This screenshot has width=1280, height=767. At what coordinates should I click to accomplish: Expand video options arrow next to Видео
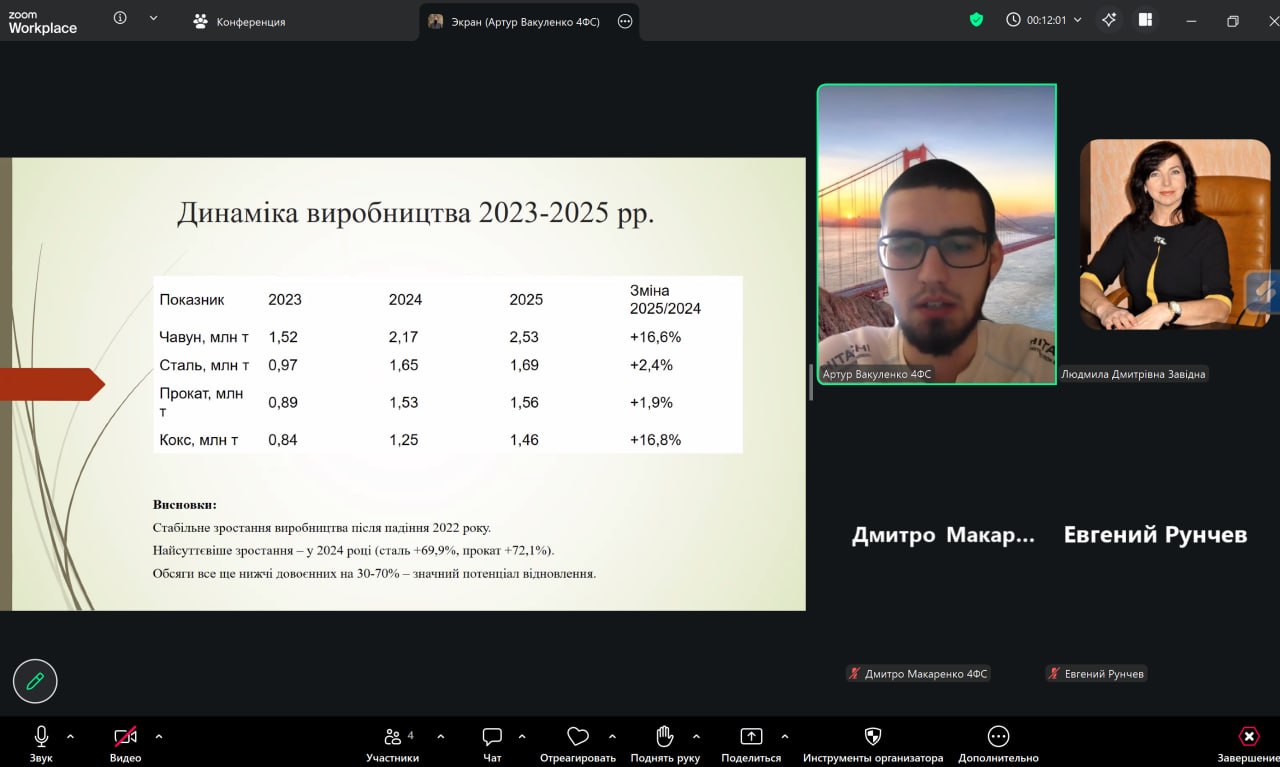[159, 737]
